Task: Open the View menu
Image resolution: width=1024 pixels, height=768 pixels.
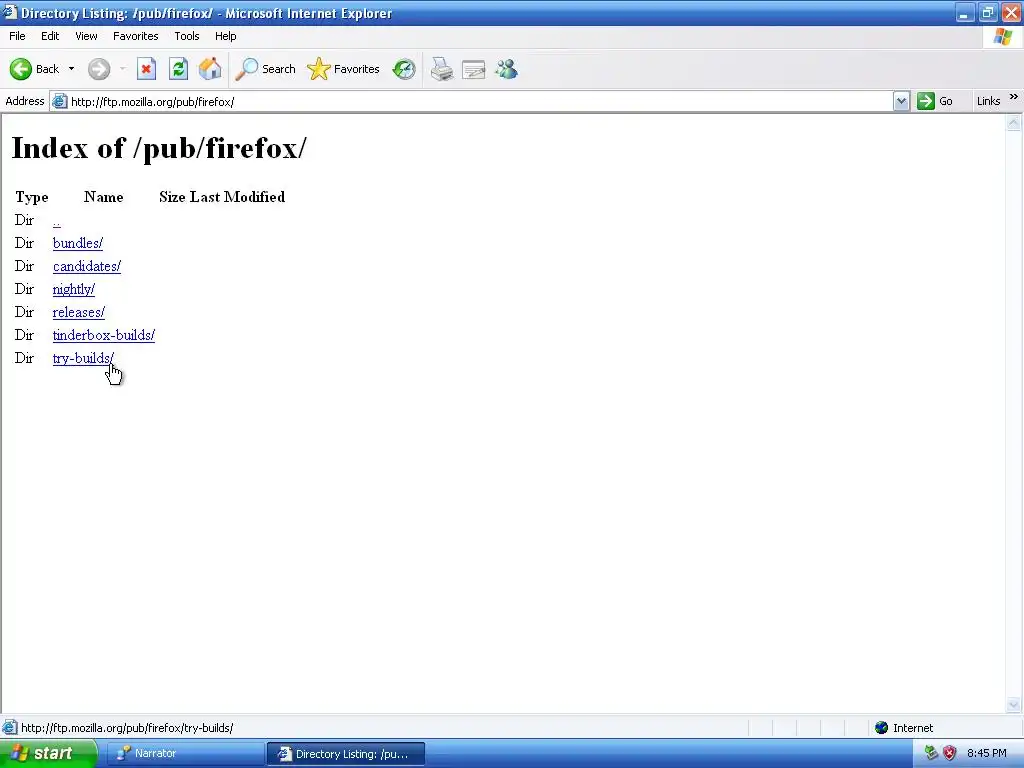Action: [86, 36]
